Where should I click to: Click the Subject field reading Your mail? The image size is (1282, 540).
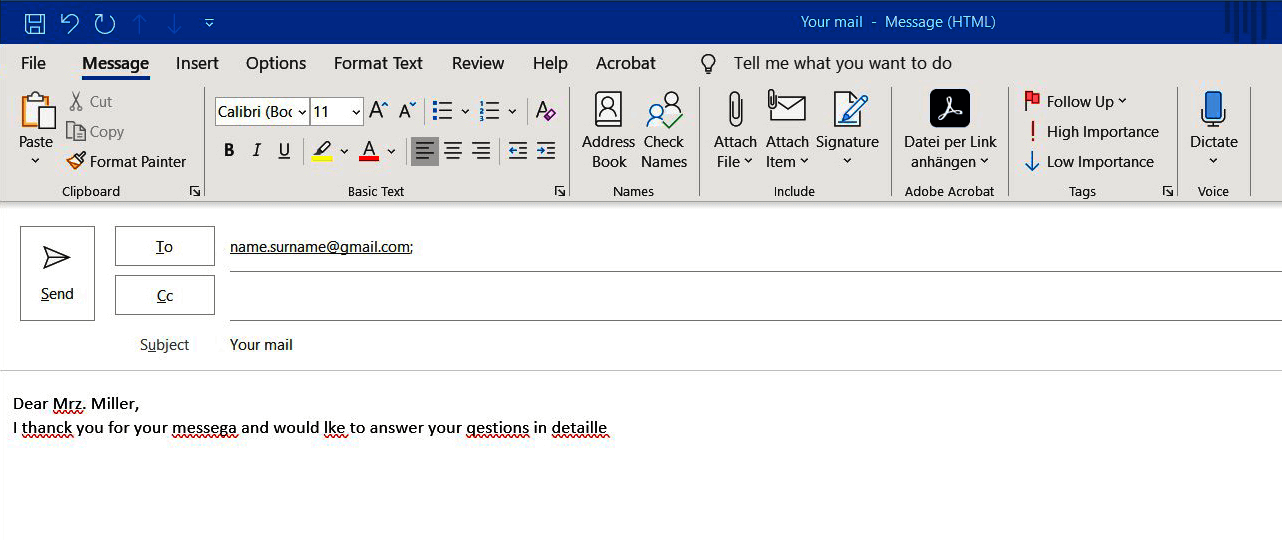click(x=755, y=345)
